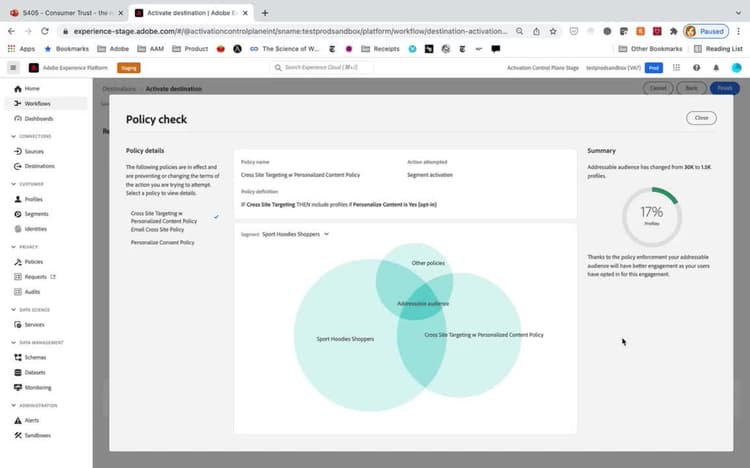The image size is (750, 468).
Task: Switch to the S405 Consumer Trust tab
Action: pos(64,13)
